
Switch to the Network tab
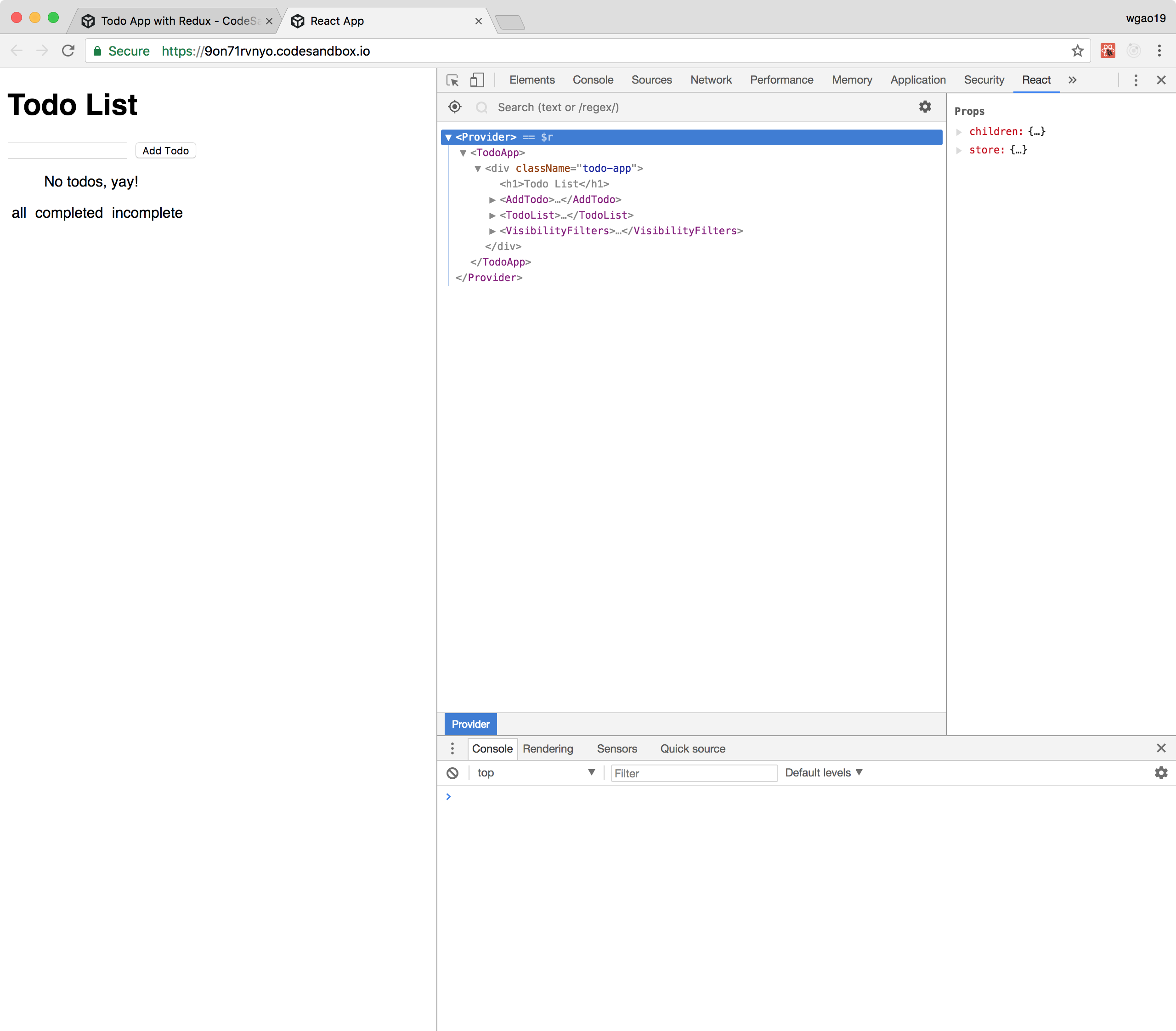711,80
